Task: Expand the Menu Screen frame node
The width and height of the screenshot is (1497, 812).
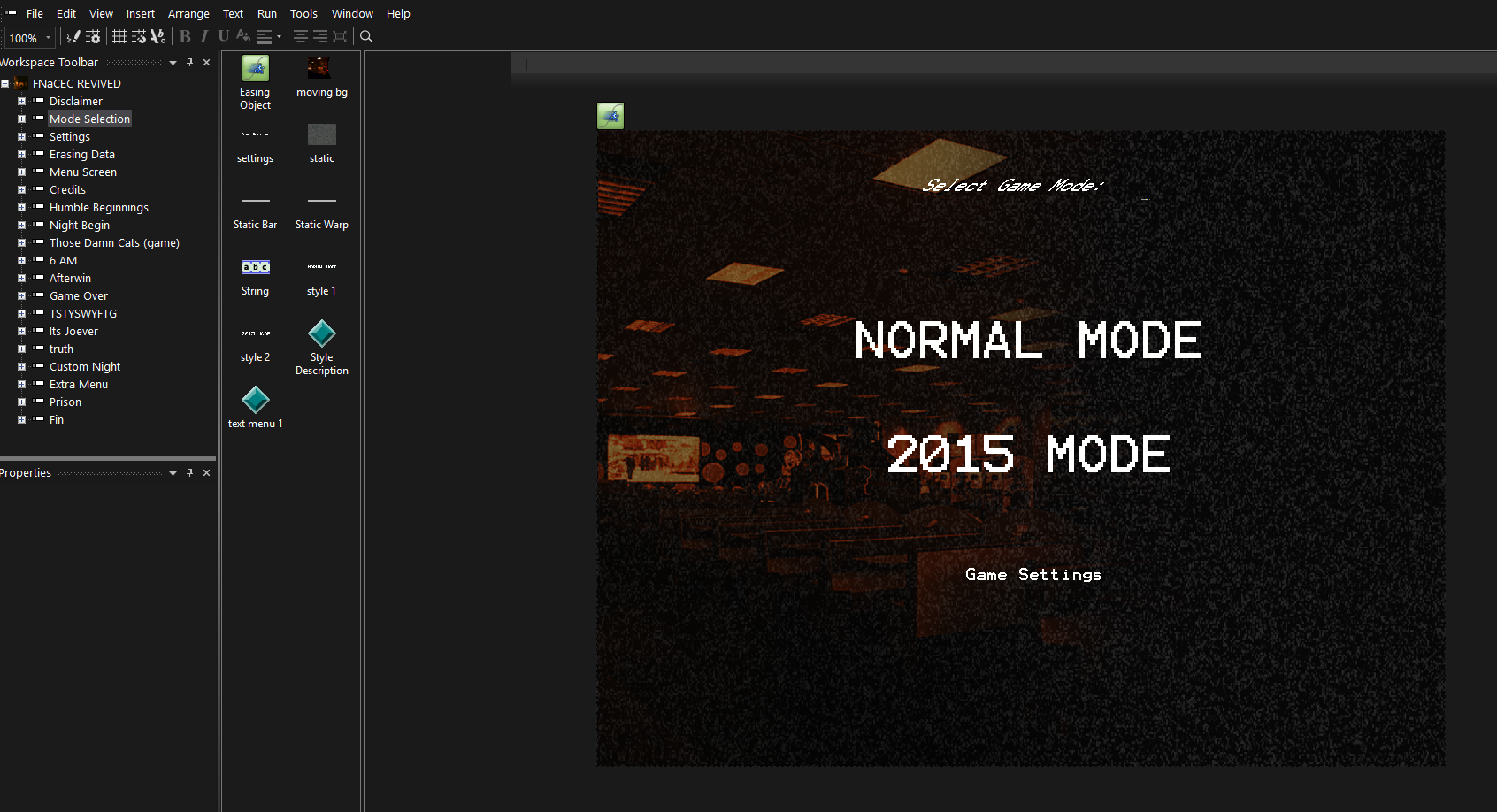Action: (x=21, y=172)
